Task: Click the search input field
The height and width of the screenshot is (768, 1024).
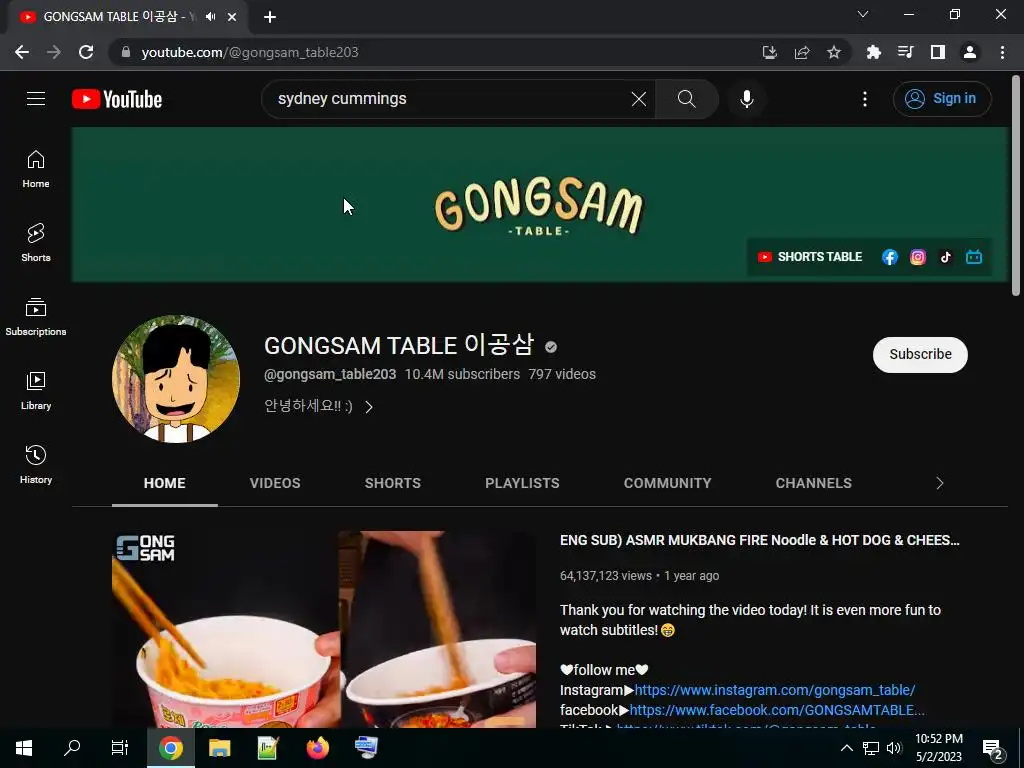Action: click(x=451, y=99)
